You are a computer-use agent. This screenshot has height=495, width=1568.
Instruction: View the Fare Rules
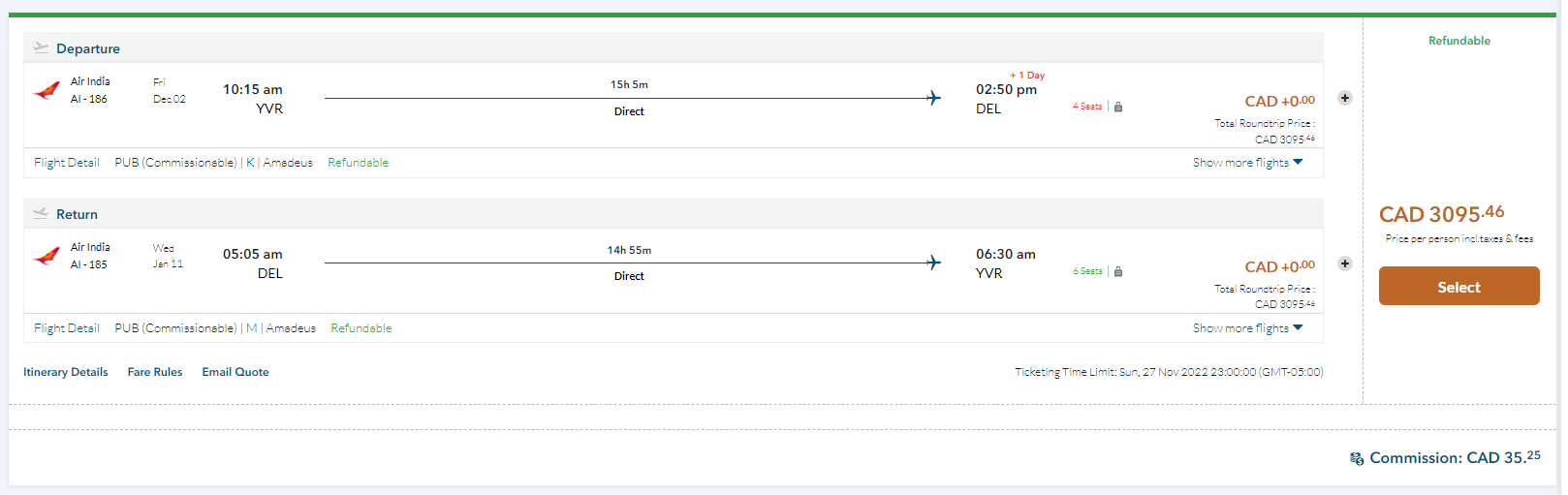(x=155, y=372)
